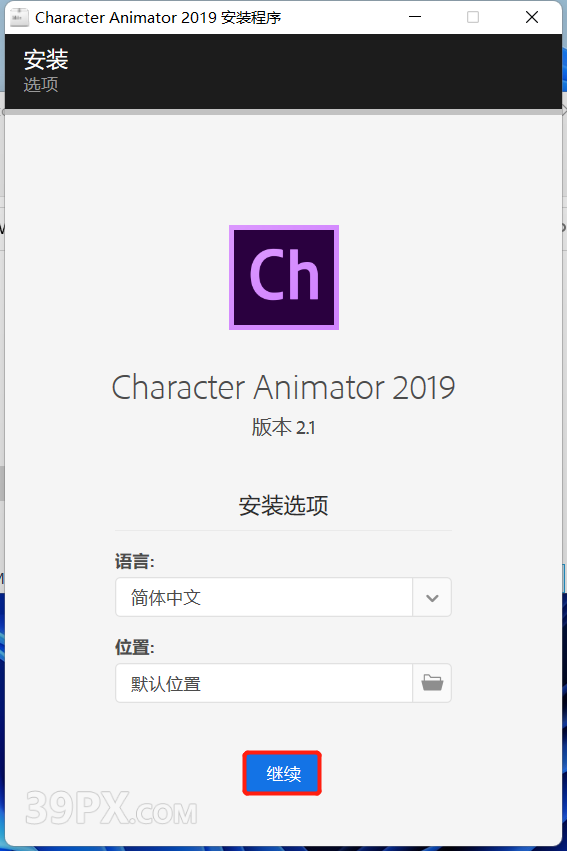This screenshot has width=567, height=851.
Task: Click the 位置 field label
Action: pos(135,647)
